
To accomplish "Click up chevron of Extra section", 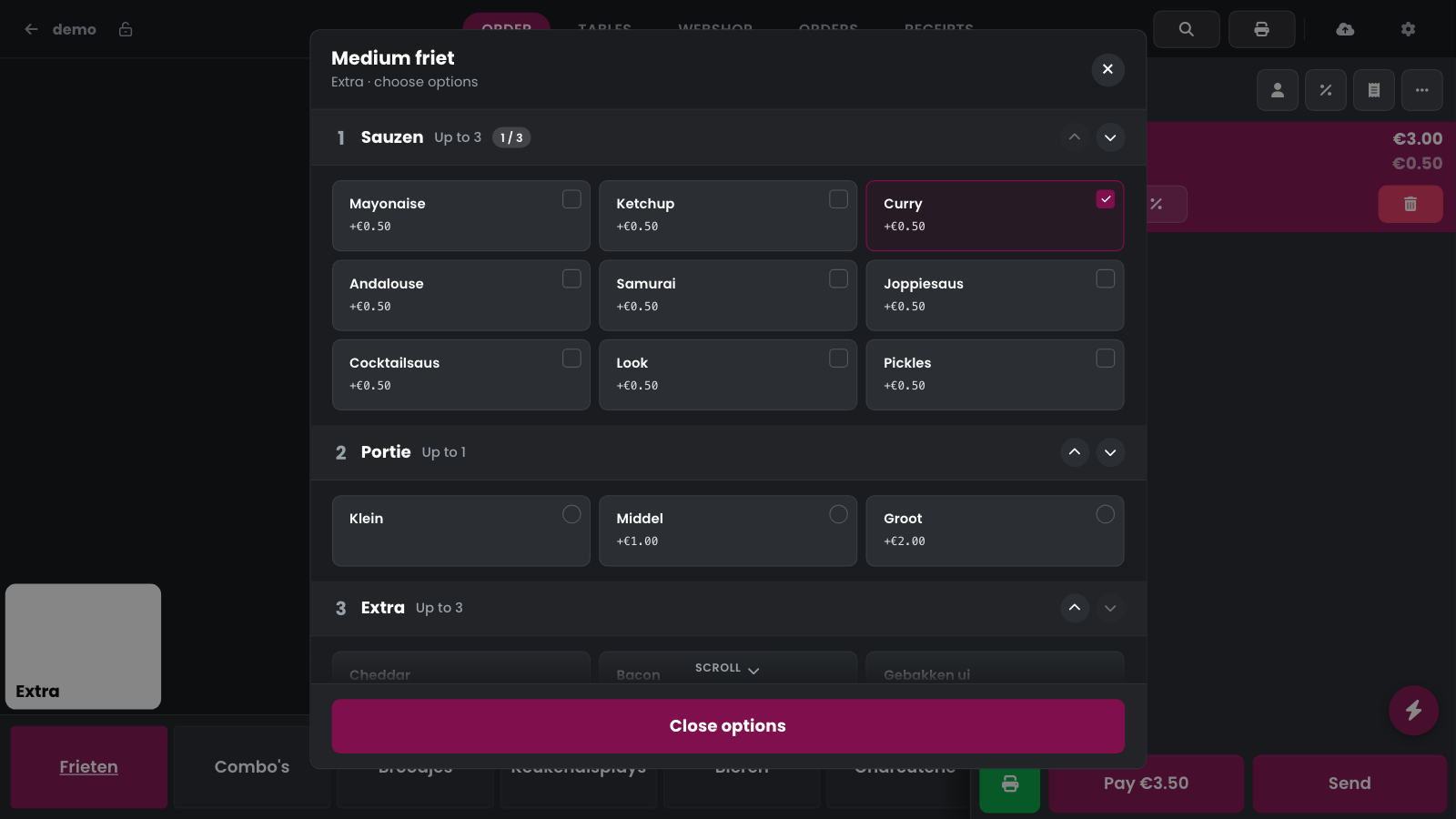I will pyautogui.click(x=1075, y=608).
